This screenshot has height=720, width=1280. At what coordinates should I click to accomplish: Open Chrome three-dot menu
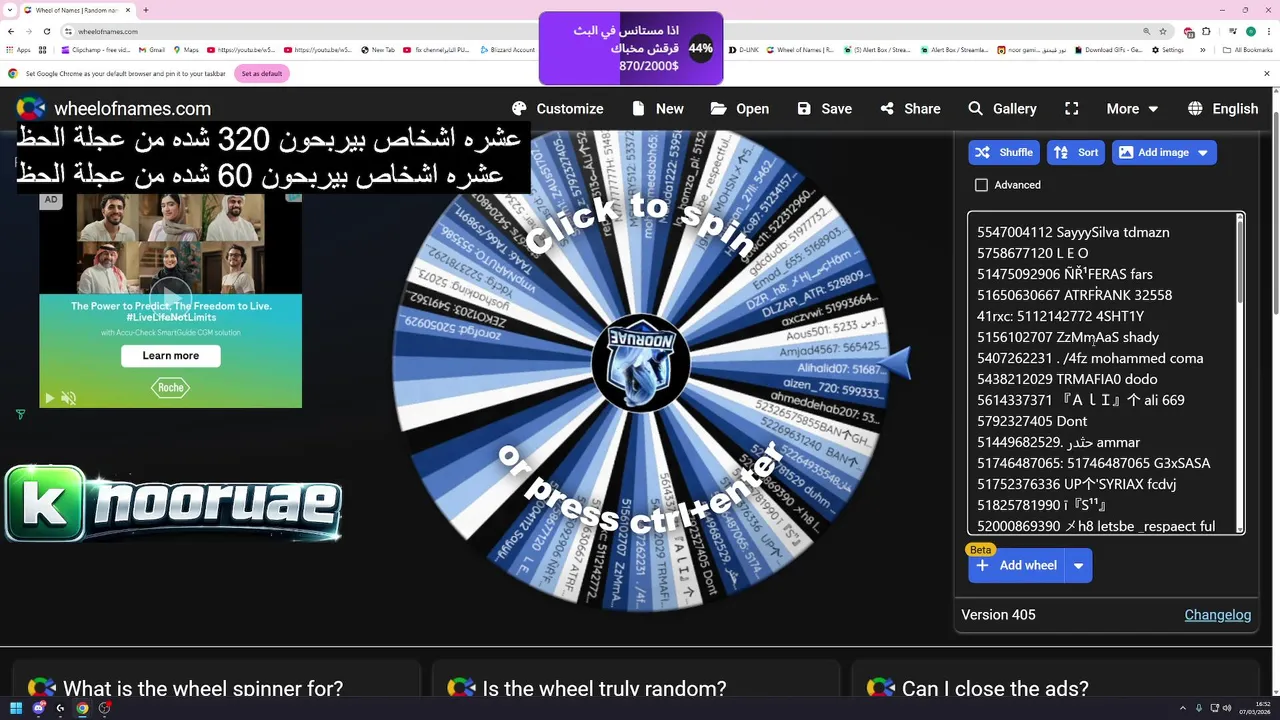coord(1268,31)
